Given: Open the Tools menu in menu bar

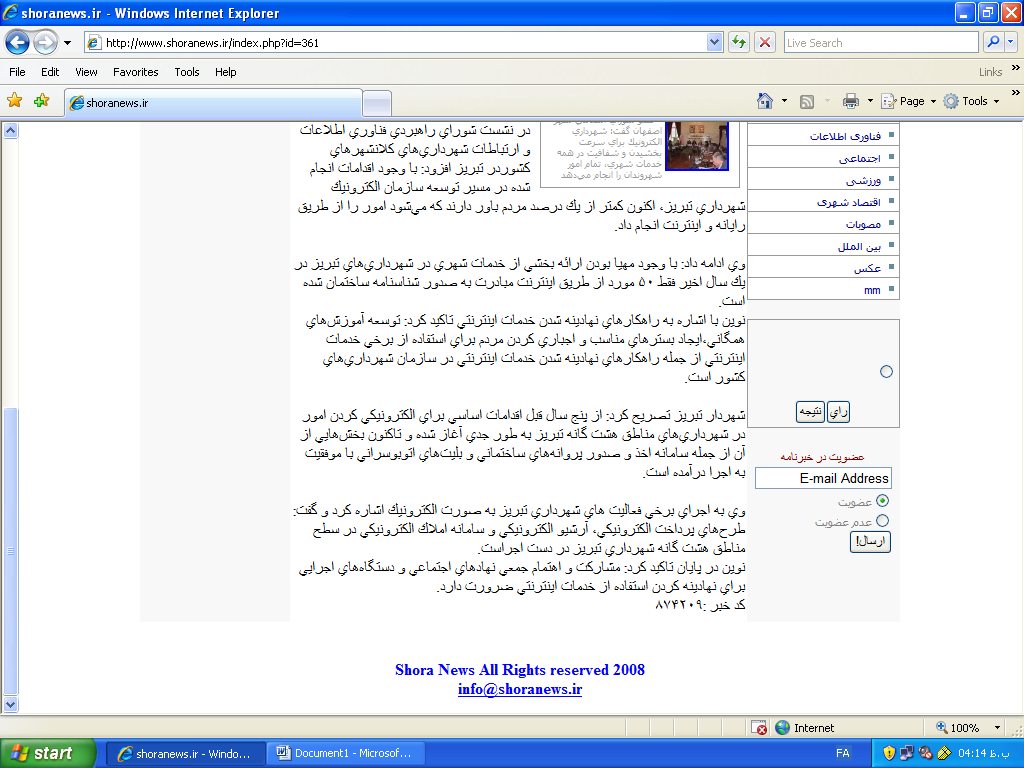Looking at the screenshot, I should [x=187, y=72].
